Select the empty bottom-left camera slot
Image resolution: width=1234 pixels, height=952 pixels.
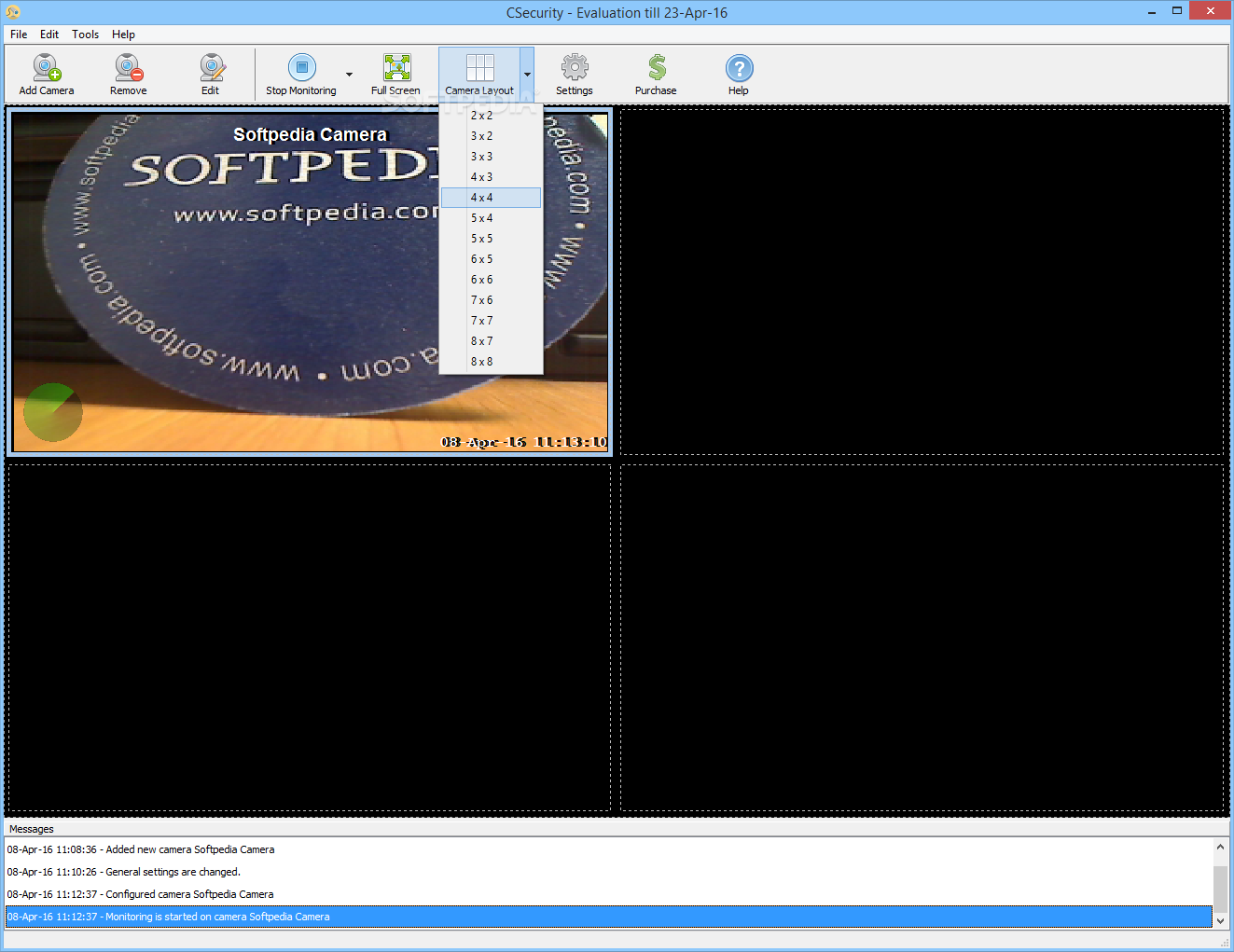(309, 637)
